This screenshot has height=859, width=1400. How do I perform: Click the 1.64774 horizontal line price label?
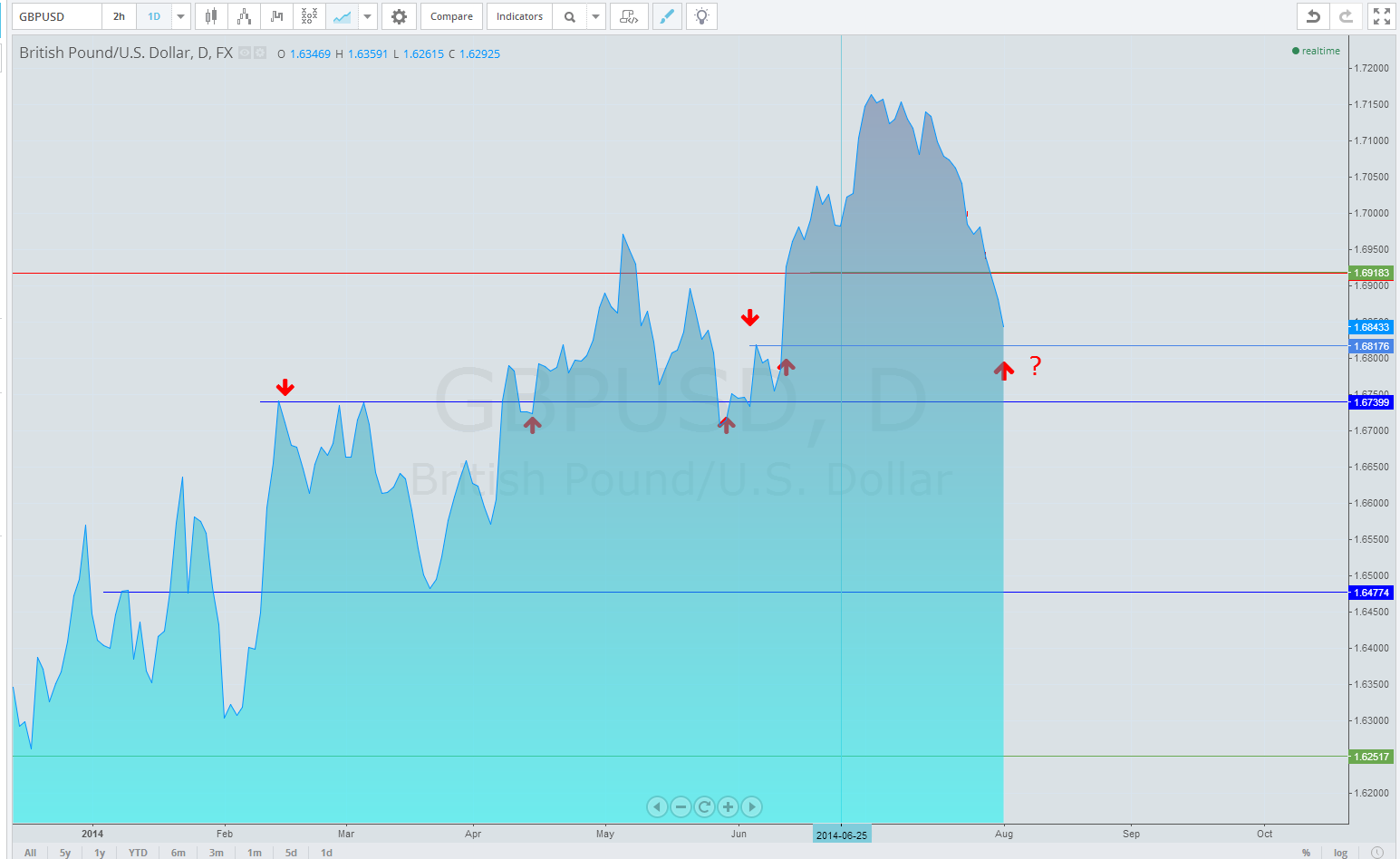click(x=1371, y=593)
